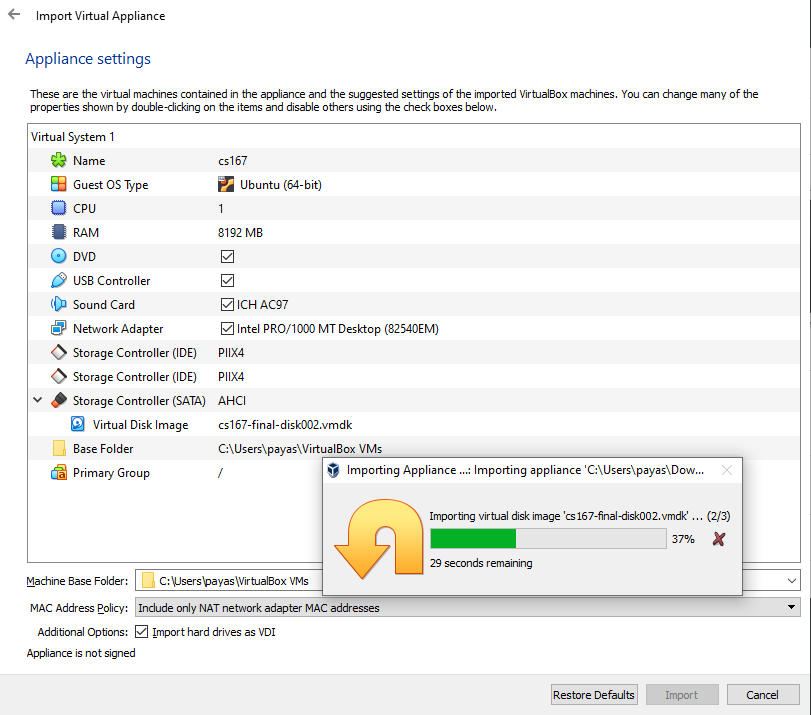Click the Ubuntu OS logo icon
The height and width of the screenshot is (715, 811).
coord(226,184)
